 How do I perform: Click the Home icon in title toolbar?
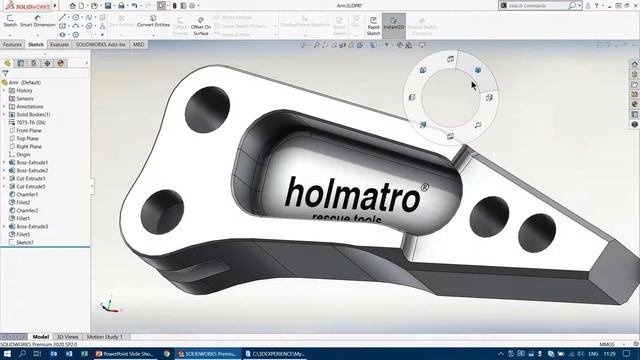(x=72, y=6)
